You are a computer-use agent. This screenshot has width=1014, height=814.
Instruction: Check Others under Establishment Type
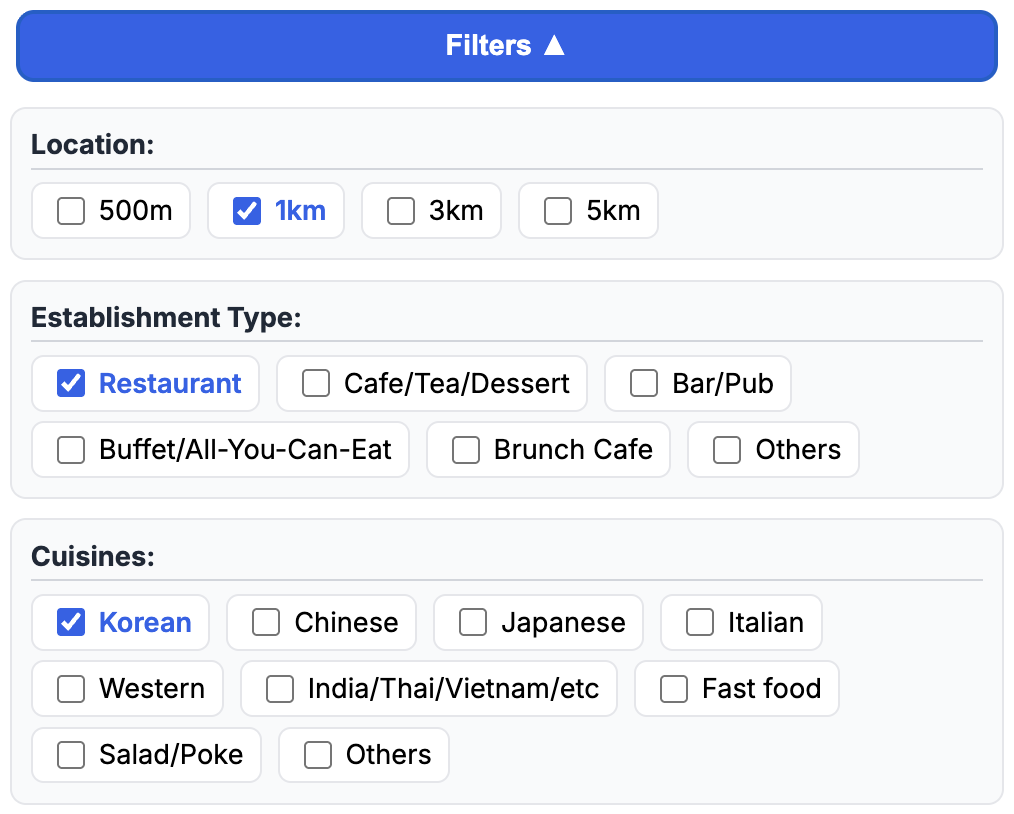coord(727,450)
